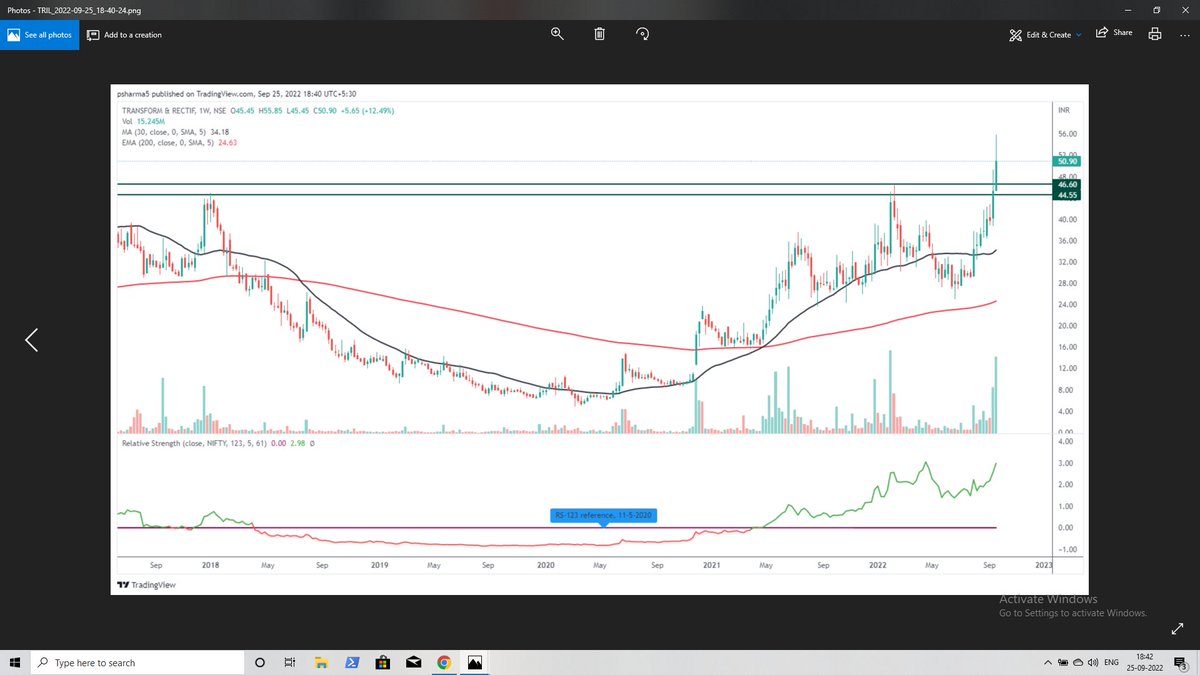Open File Explorer from the taskbar
1200x675 pixels.
pos(320,661)
